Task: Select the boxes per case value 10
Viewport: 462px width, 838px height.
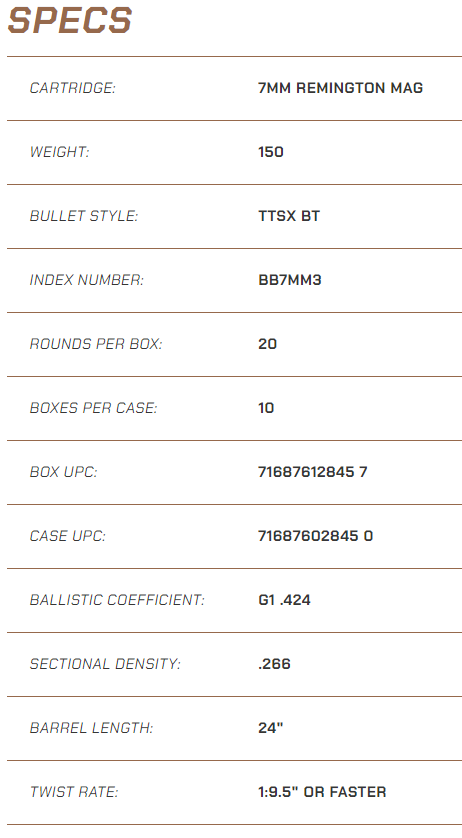Action: pyautogui.click(x=266, y=408)
